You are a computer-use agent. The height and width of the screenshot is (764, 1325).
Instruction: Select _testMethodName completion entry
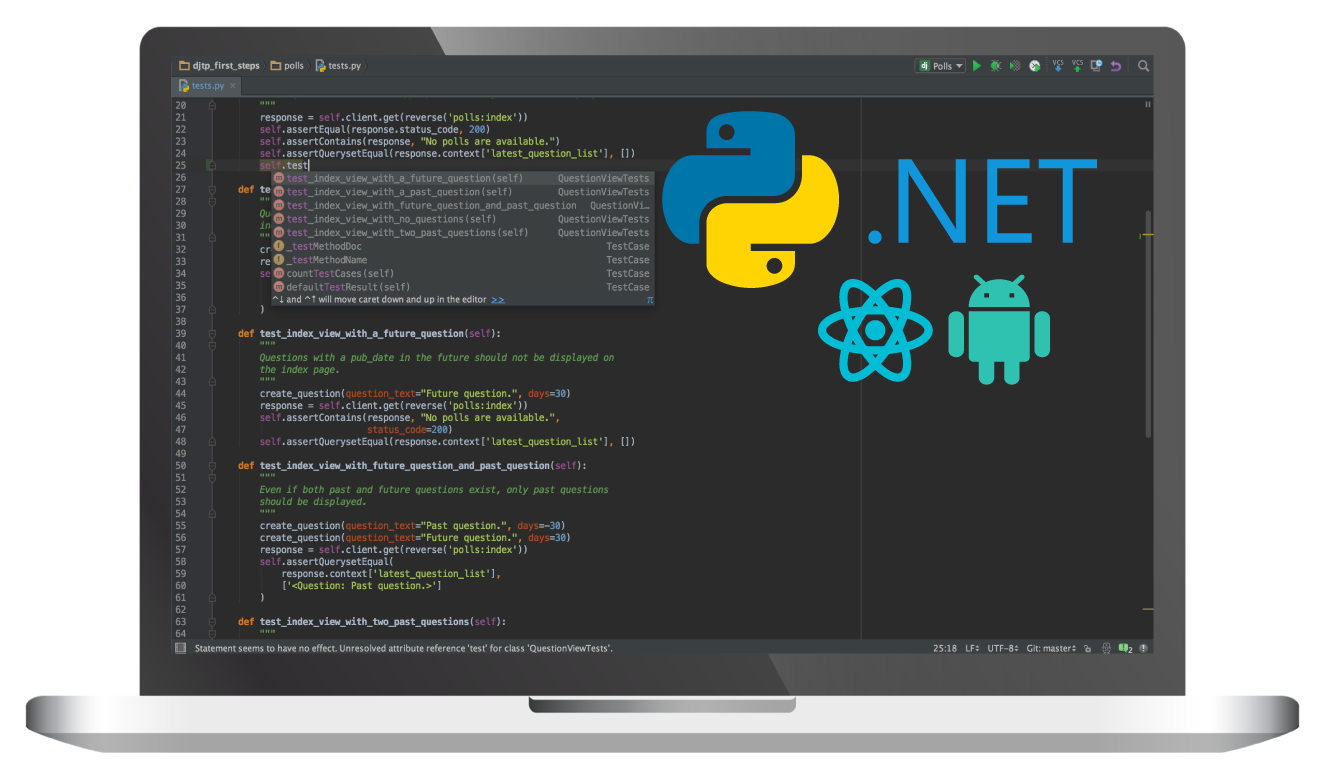pyautogui.click(x=462, y=260)
